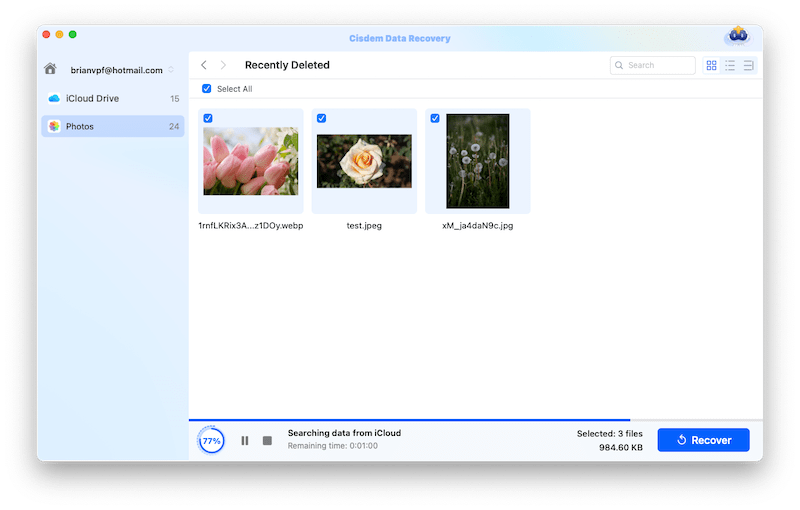Navigate back with the left chevron
The height and width of the screenshot is (510, 800).
pos(204,65)
